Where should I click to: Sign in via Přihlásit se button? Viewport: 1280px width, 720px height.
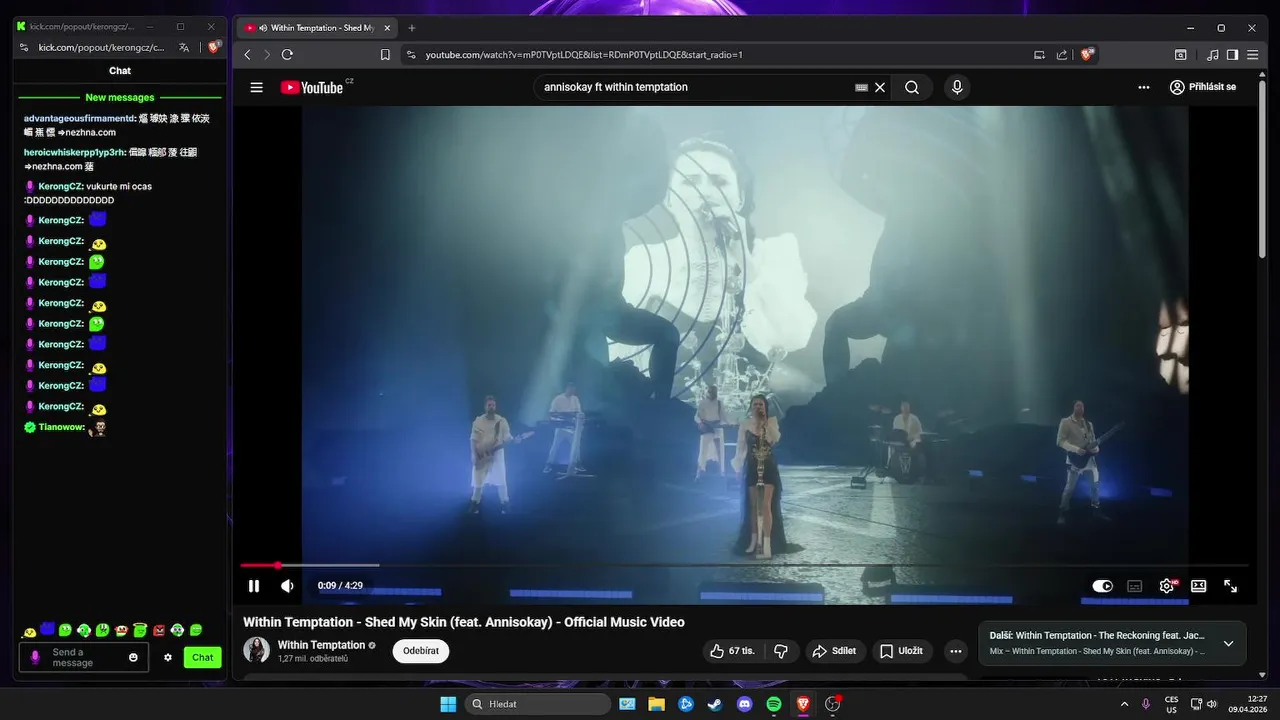[x=1203, y=87]
